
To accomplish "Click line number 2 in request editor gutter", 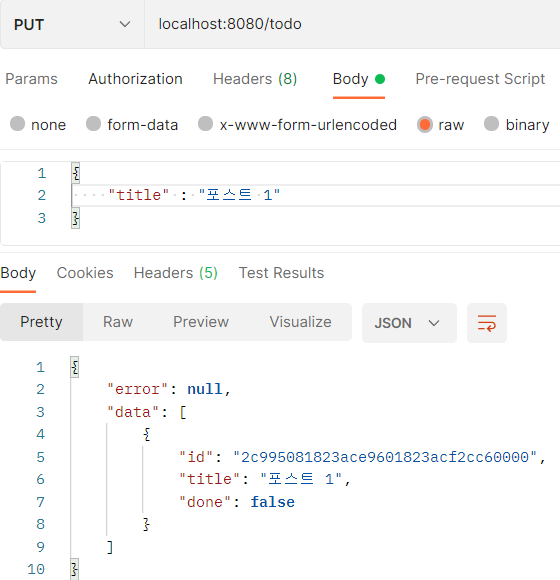I will click(x=42, y=195).
